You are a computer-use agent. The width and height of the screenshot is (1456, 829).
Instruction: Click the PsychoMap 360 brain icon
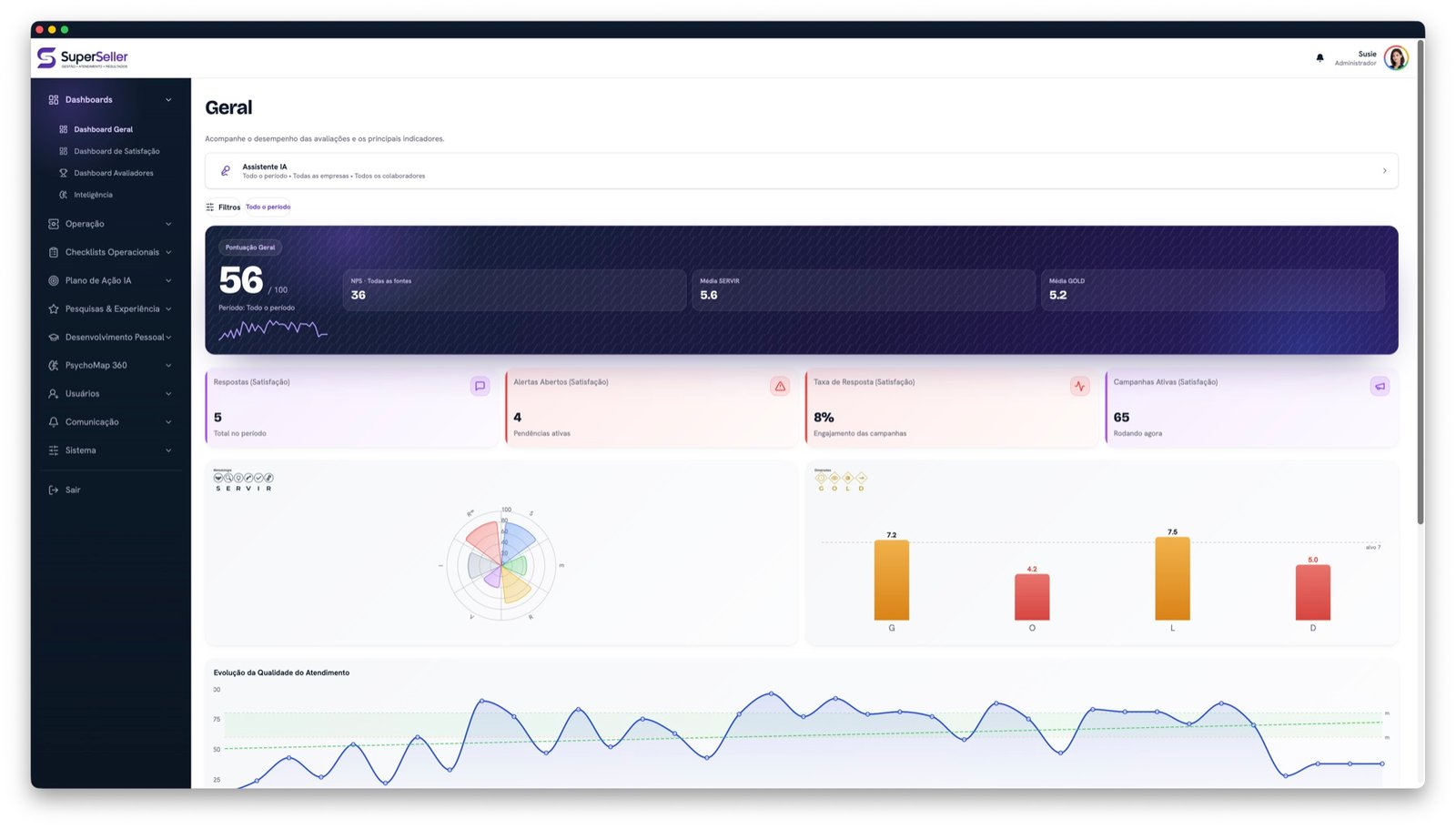pos(54,365)
